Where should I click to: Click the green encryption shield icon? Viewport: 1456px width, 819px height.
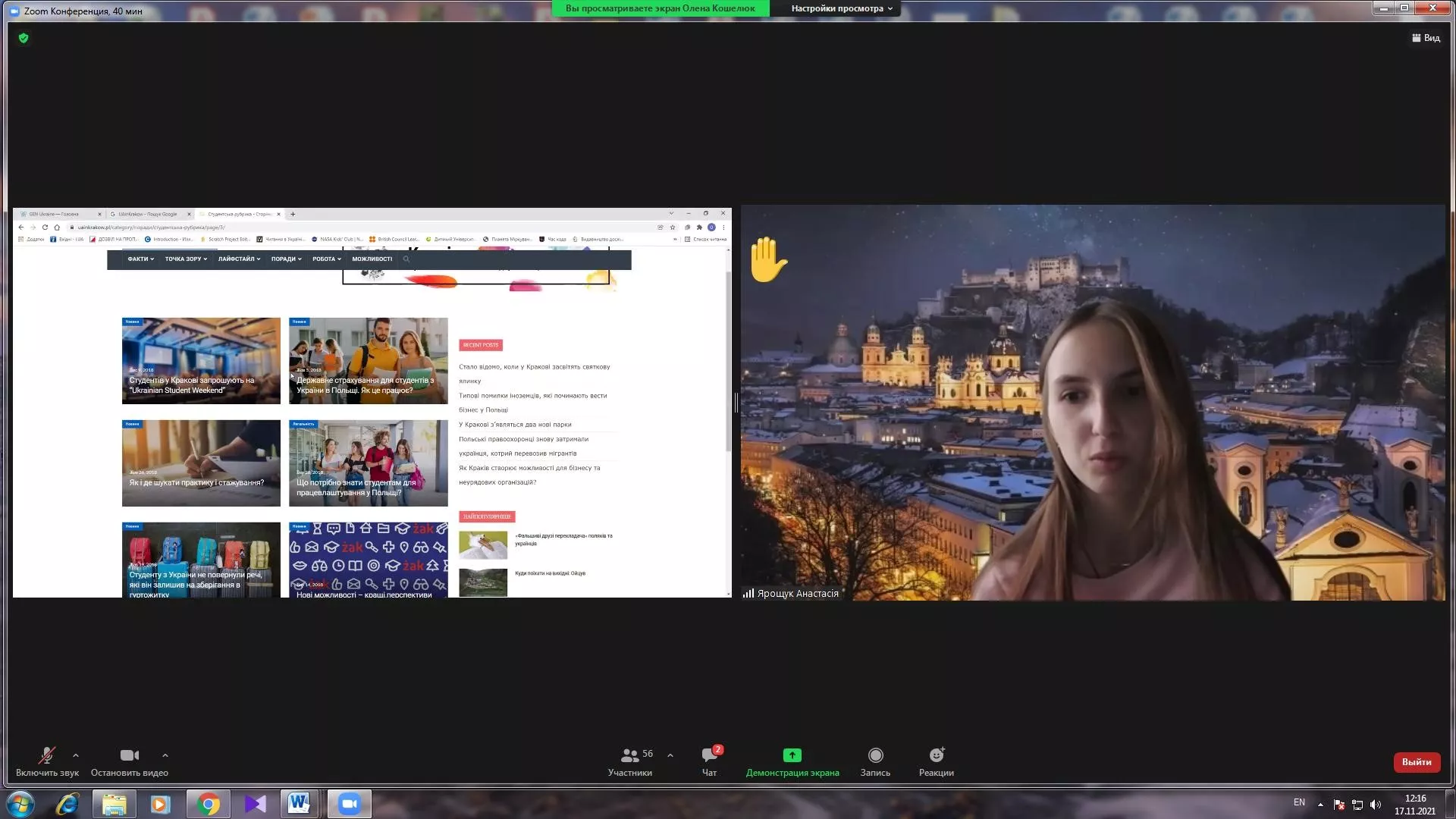[x=24, y=38]
